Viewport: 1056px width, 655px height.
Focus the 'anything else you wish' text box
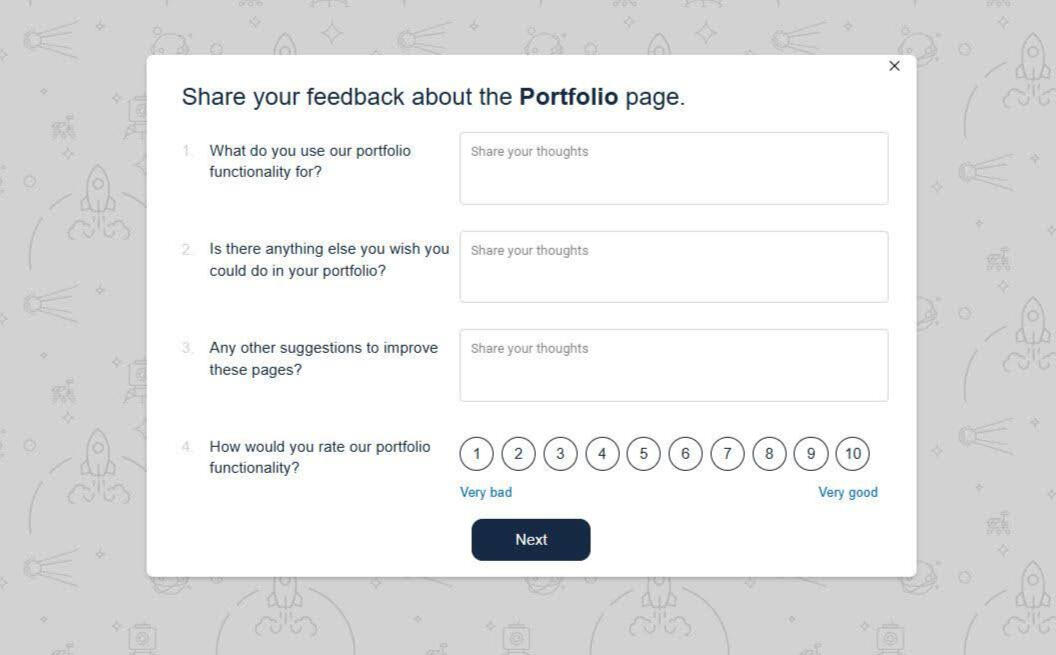[673, 267]
